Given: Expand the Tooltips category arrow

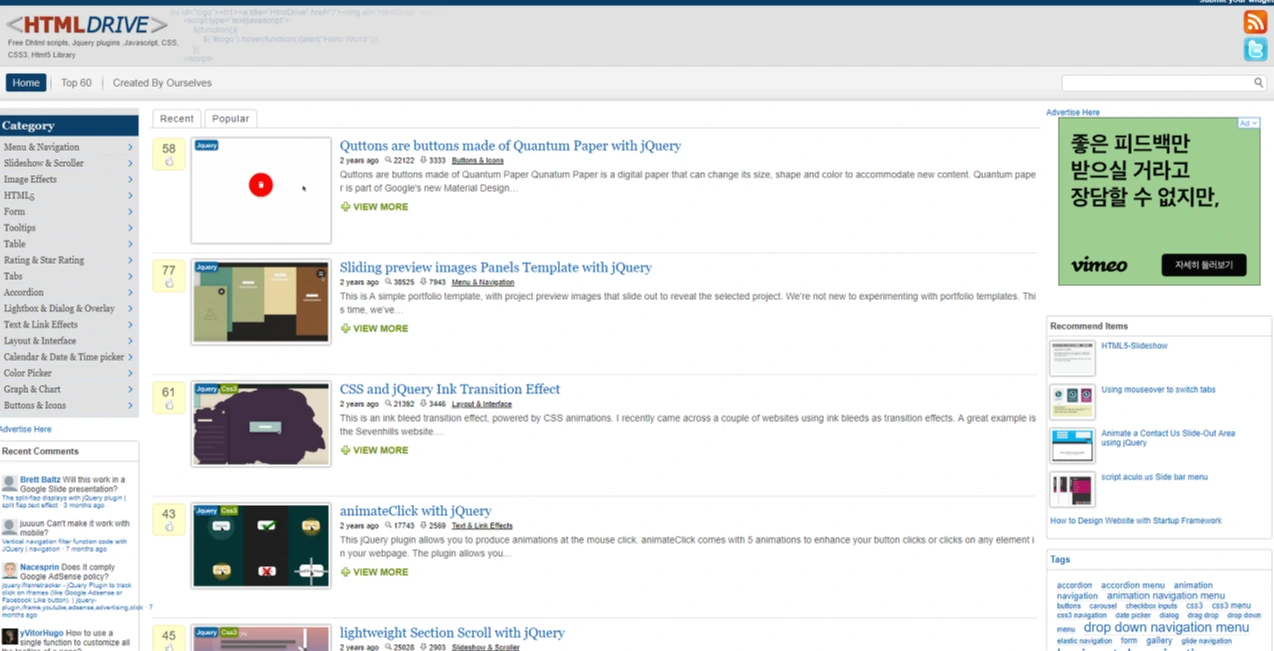Looking at the screenshot, I should tap(130, 228).
